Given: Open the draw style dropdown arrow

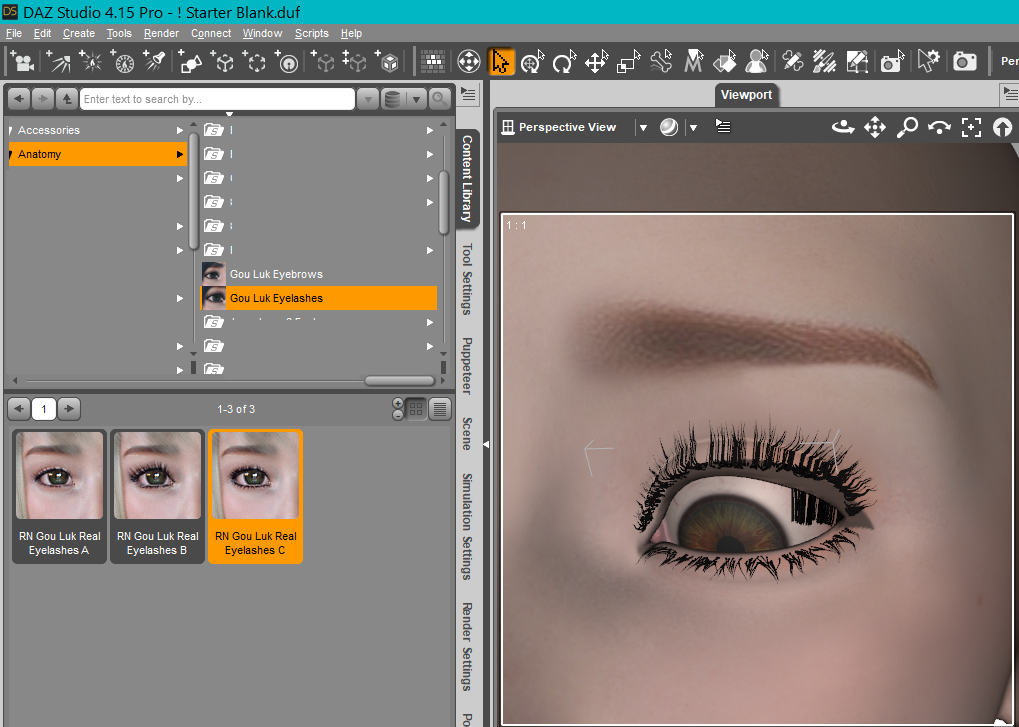Looking at the screenshot, I should [692, 127].
